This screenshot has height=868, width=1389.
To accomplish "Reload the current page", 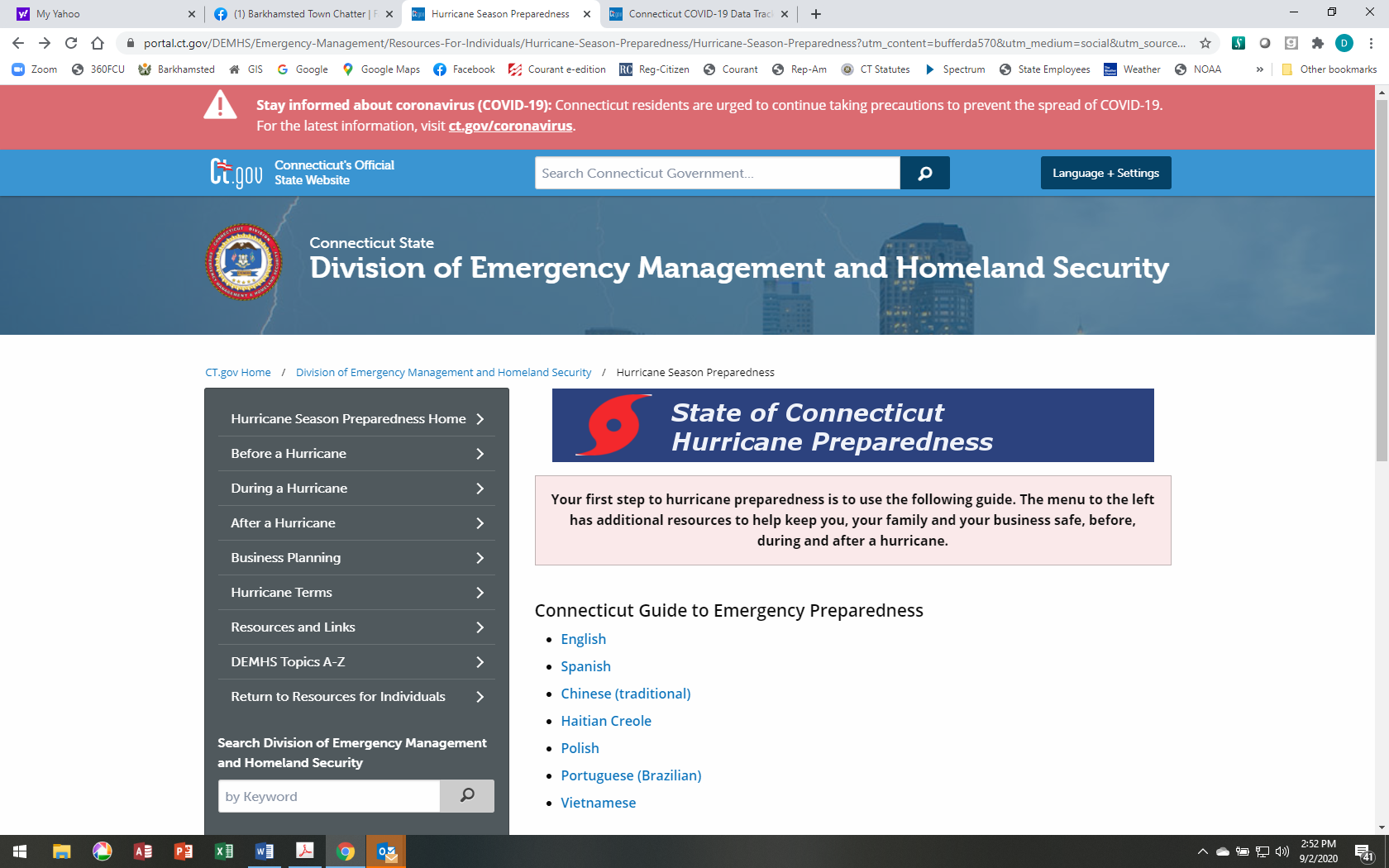I will [x=71, y=43].
